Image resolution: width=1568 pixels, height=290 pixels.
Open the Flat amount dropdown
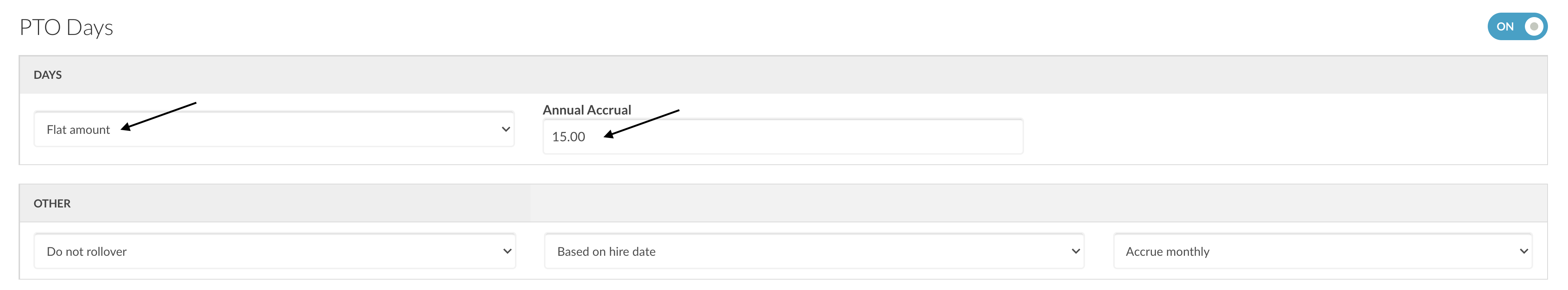coord(274,129)
